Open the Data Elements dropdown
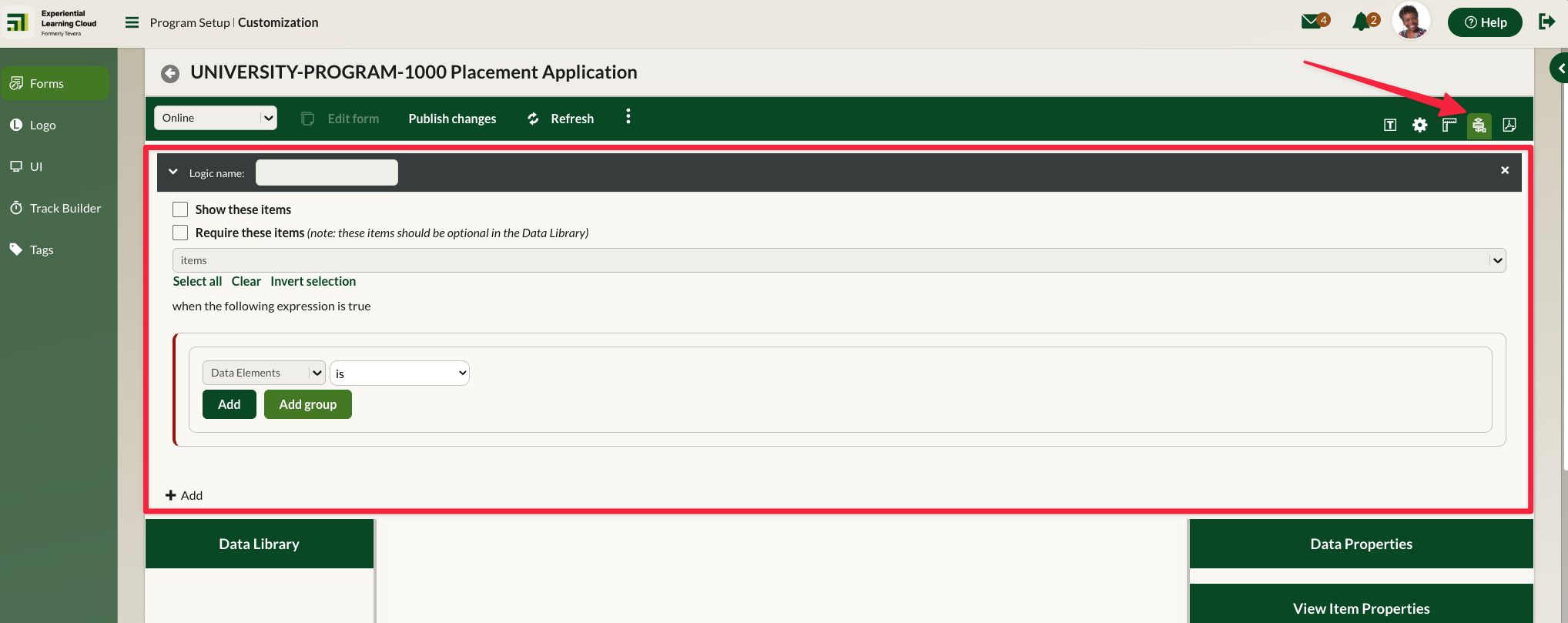The height and width of the screenshot is (623, 1568). 264,373
